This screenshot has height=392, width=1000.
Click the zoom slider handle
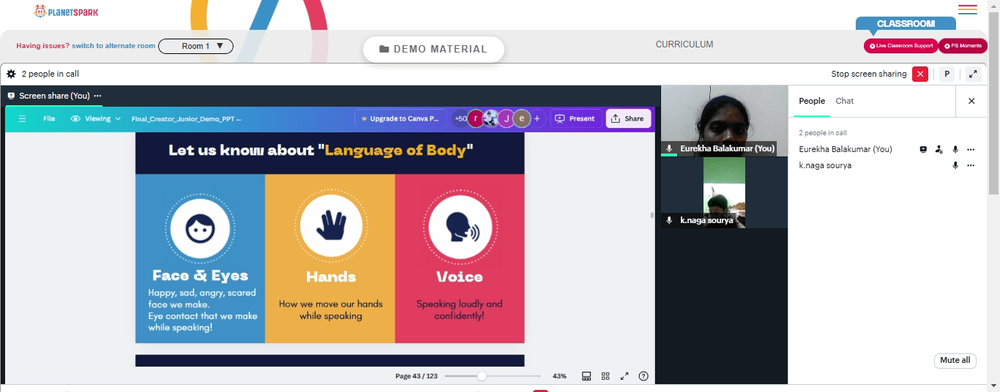482,376
